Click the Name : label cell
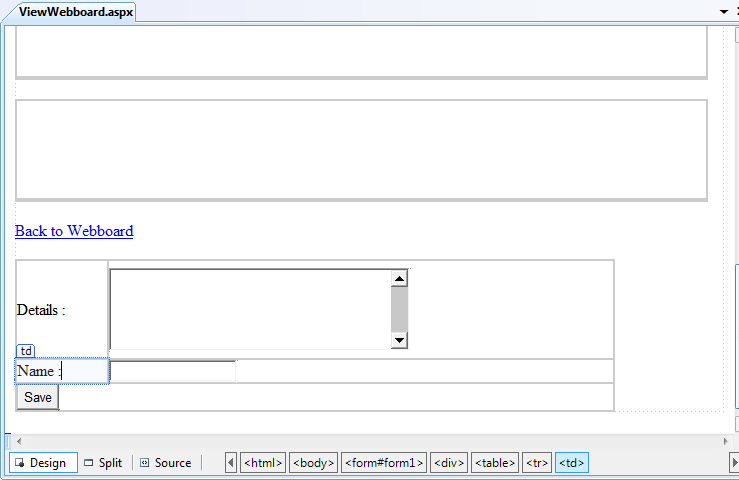 62,371
